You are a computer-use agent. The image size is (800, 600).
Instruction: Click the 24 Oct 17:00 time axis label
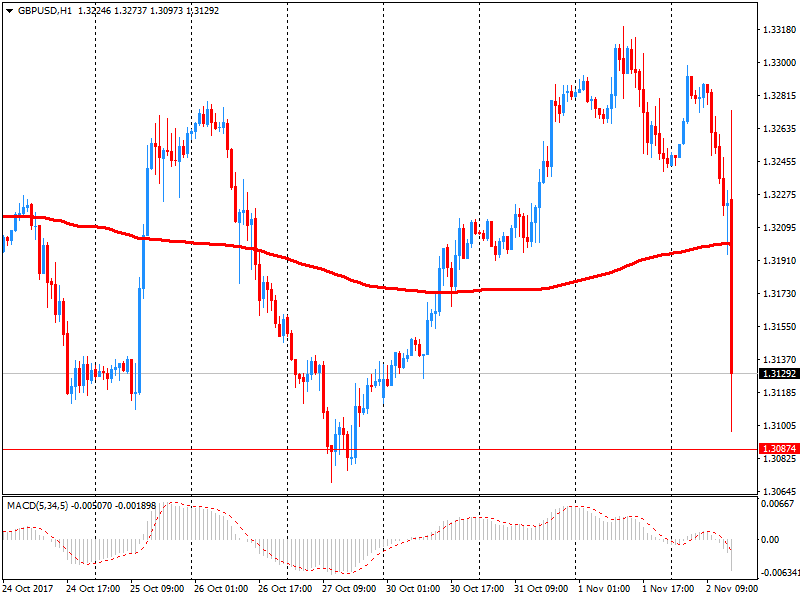93,588
